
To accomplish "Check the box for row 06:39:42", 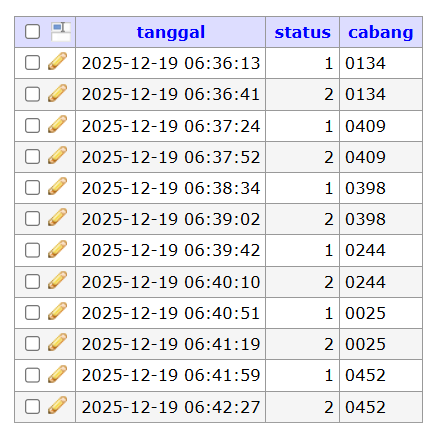I will (x=33, y=250).
